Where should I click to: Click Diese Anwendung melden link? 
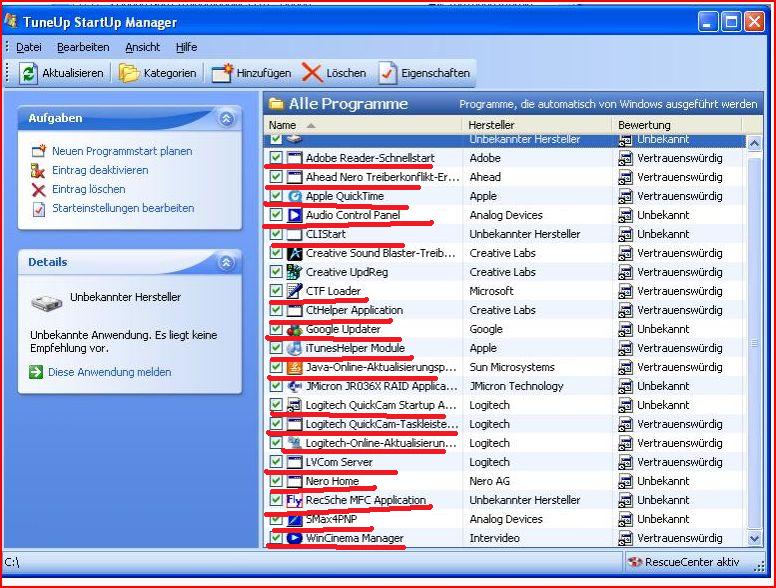point(109,372)
